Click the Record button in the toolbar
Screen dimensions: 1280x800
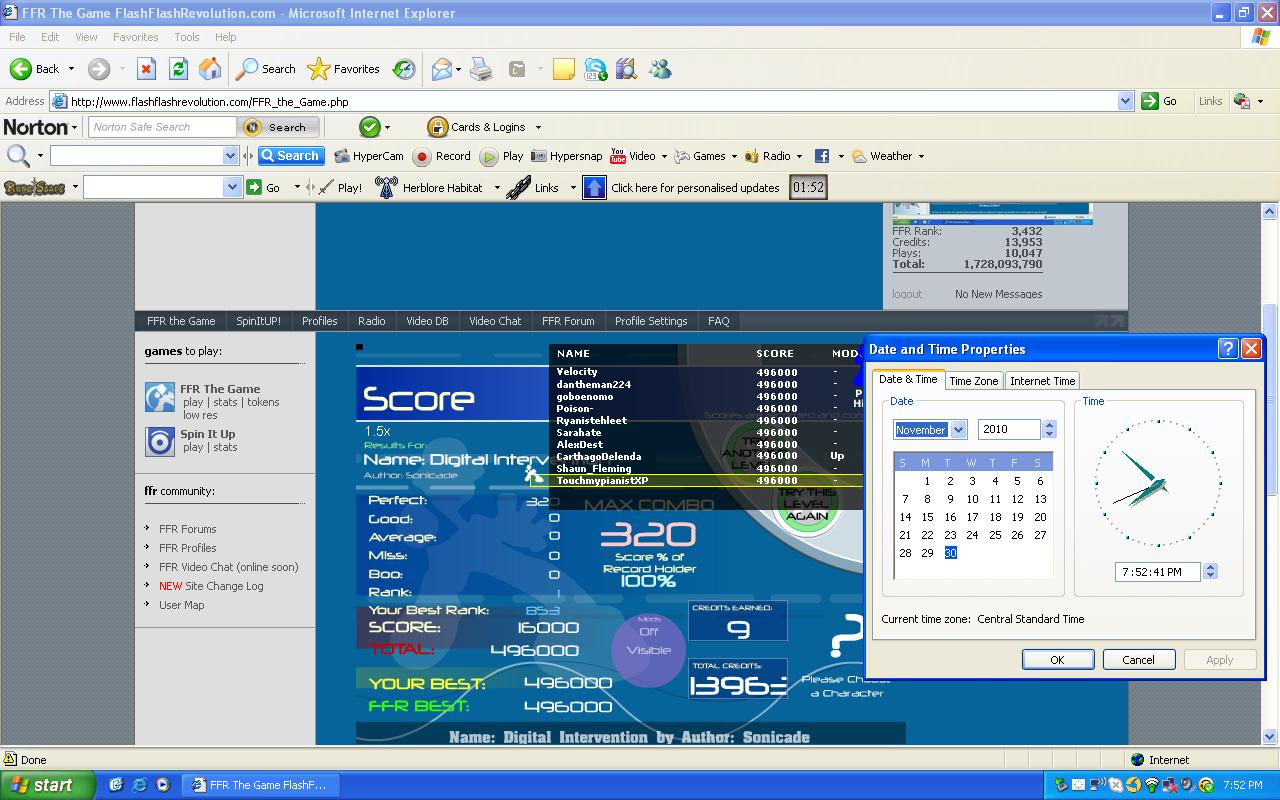pos(442,156)
